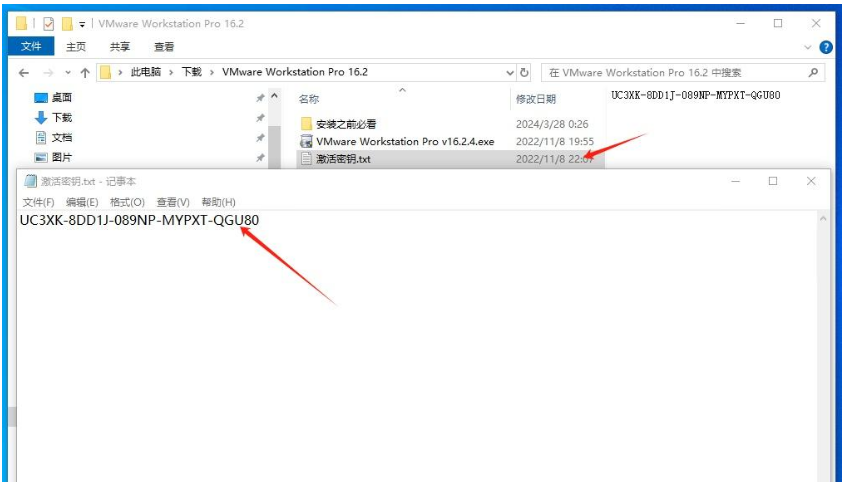Screen dimensions: 845x482
Task: Click the search magnifier icon
Action: coord(813,72)
